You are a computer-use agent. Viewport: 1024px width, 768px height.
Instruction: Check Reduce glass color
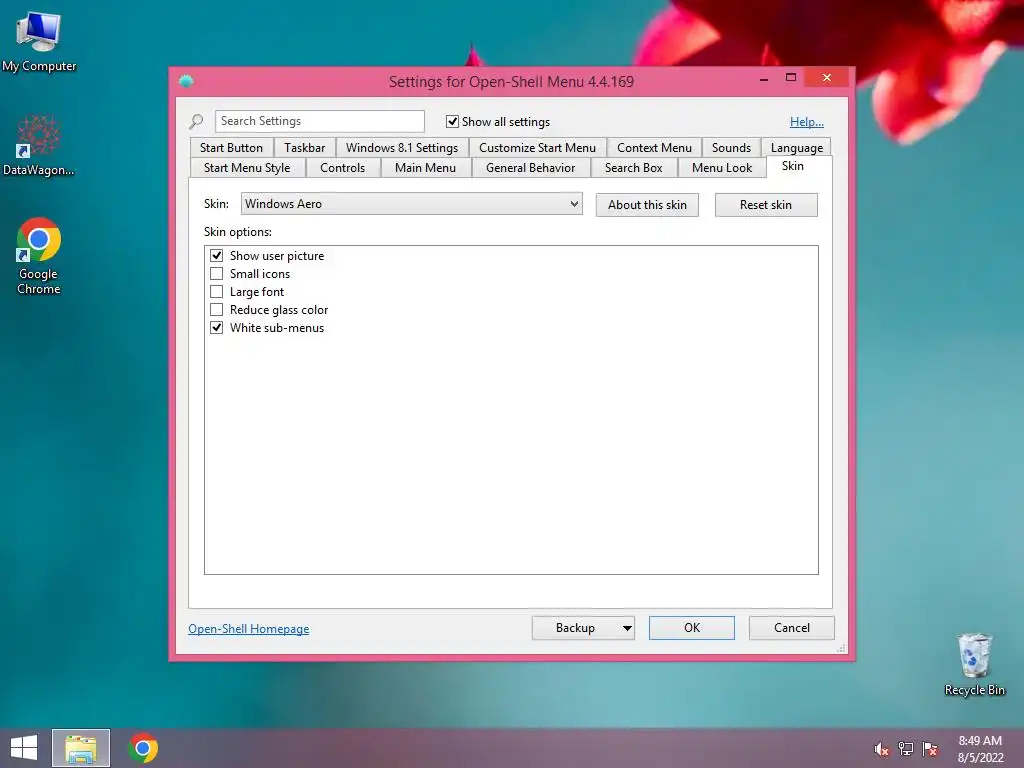[216, 310]
